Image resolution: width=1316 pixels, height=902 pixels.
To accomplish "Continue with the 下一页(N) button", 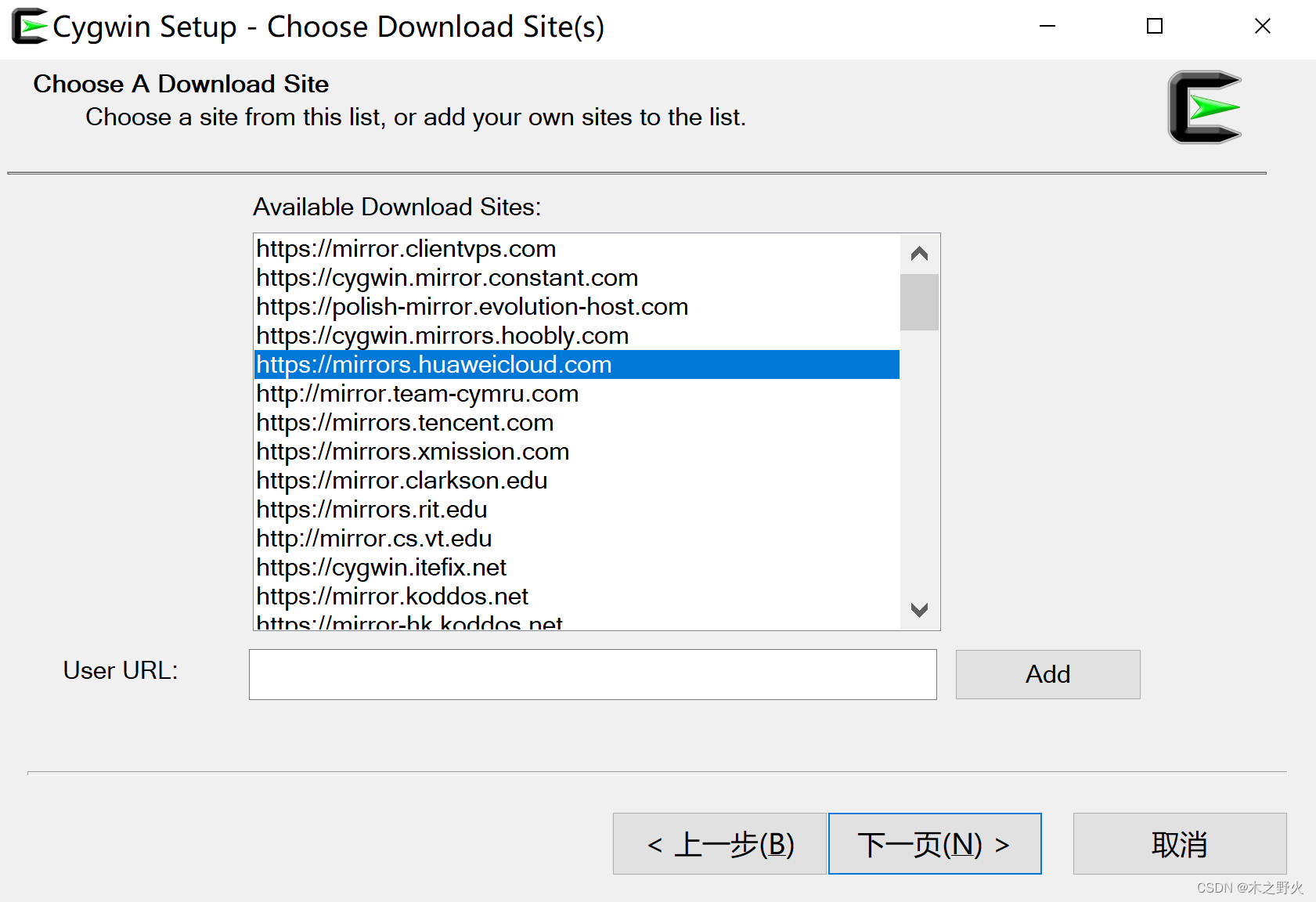I will click(935, 844).
